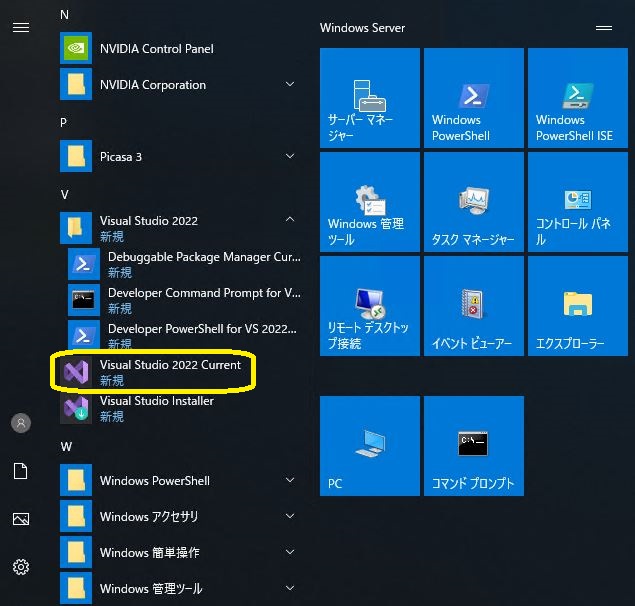Open Settings gear in Start sidebar
This screenshot has width=635, height=606.
tap(21, 567)
